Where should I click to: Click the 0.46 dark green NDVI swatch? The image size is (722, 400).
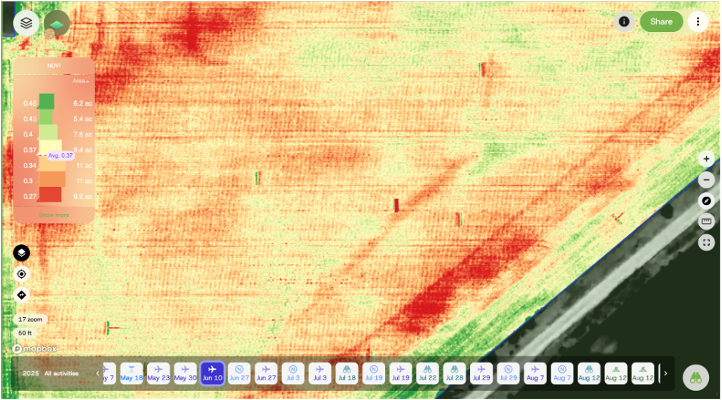click(x=46, y=101)
